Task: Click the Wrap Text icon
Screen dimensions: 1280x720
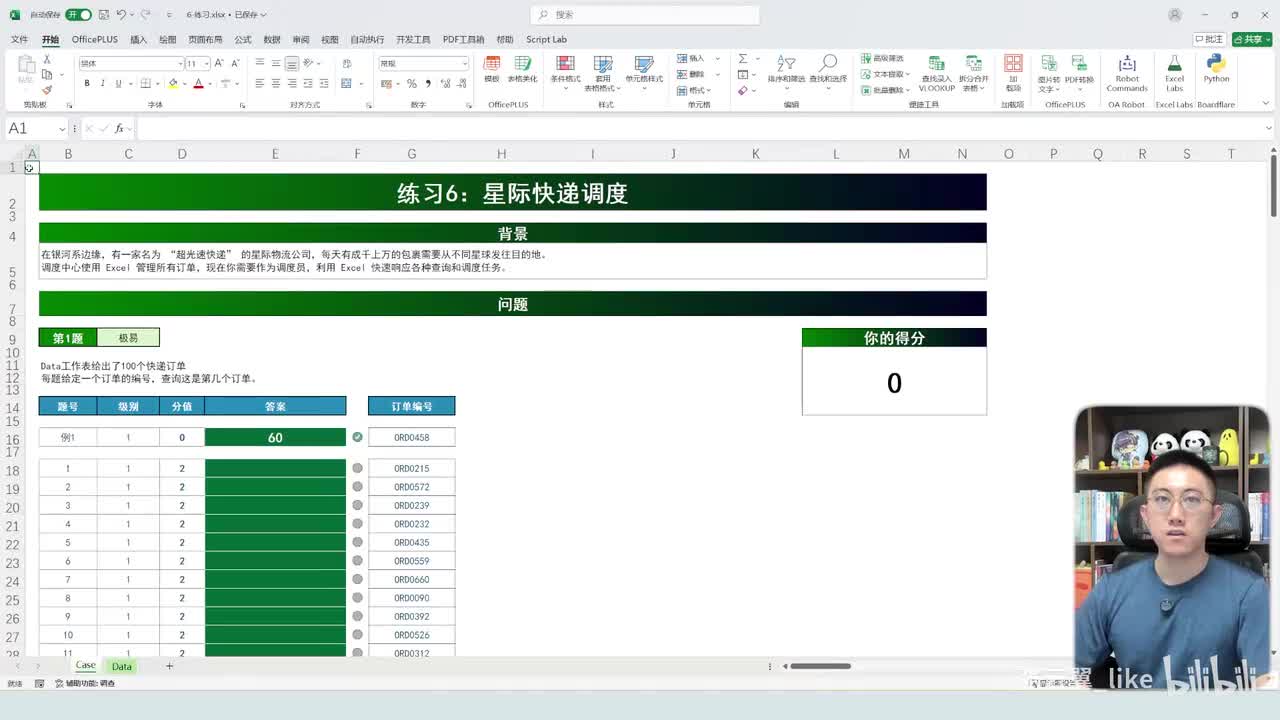Action: tap(347, 63)
